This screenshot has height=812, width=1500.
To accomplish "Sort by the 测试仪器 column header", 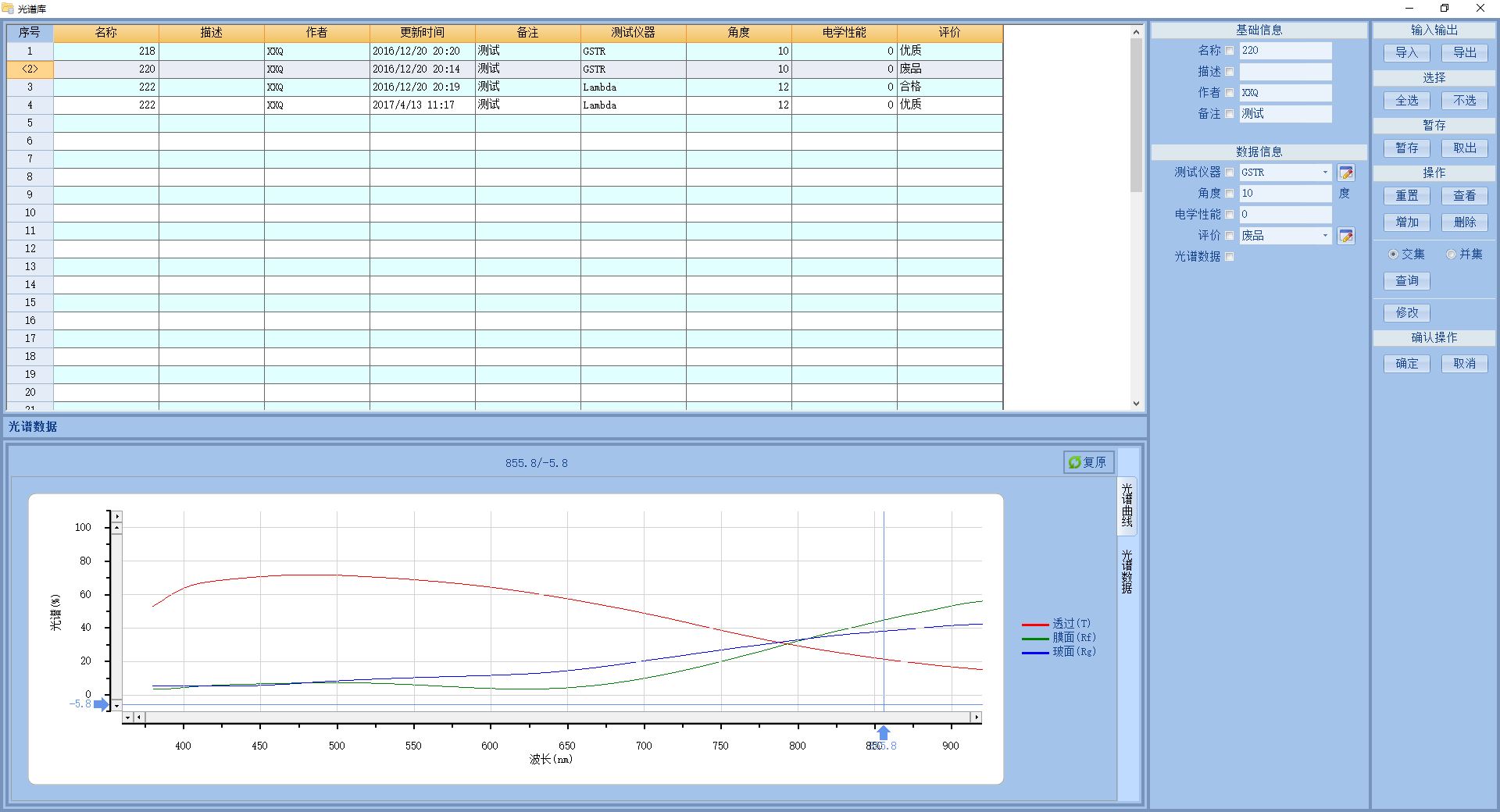I will pyautogui.click(x=634, y=33).
